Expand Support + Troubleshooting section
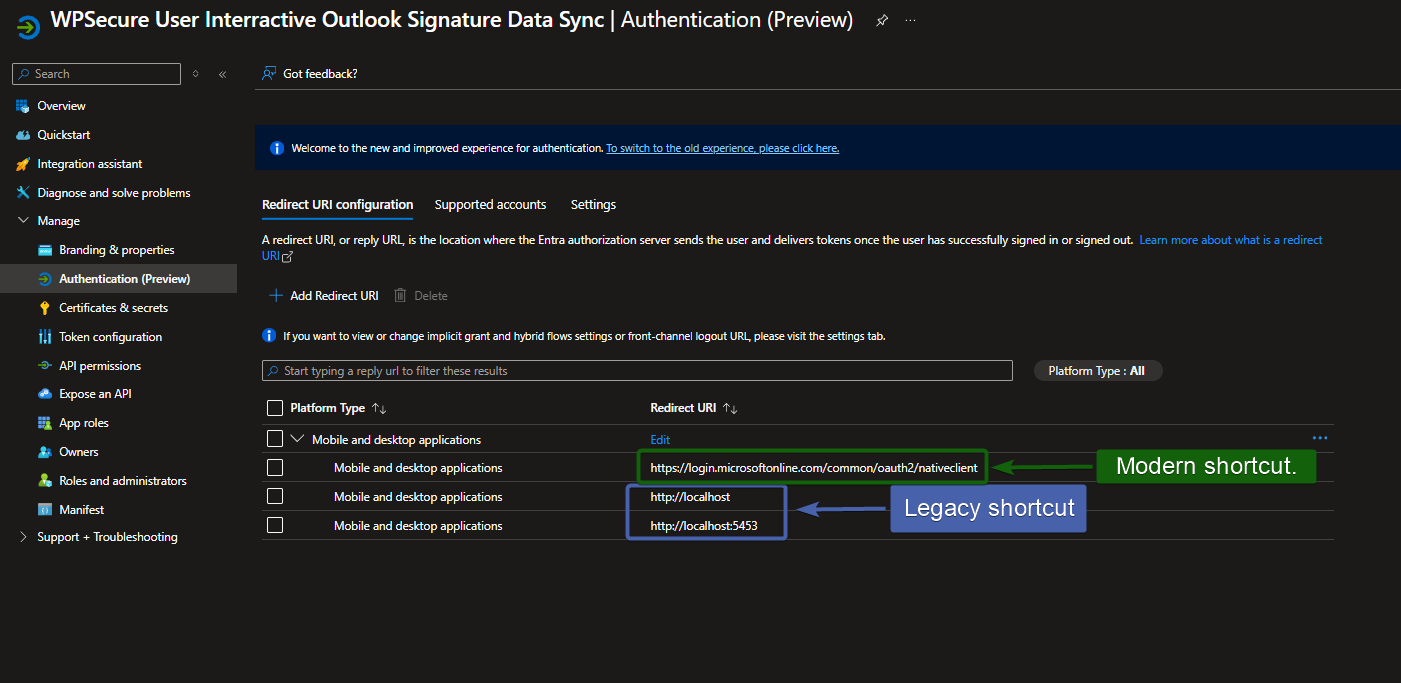 23,537
